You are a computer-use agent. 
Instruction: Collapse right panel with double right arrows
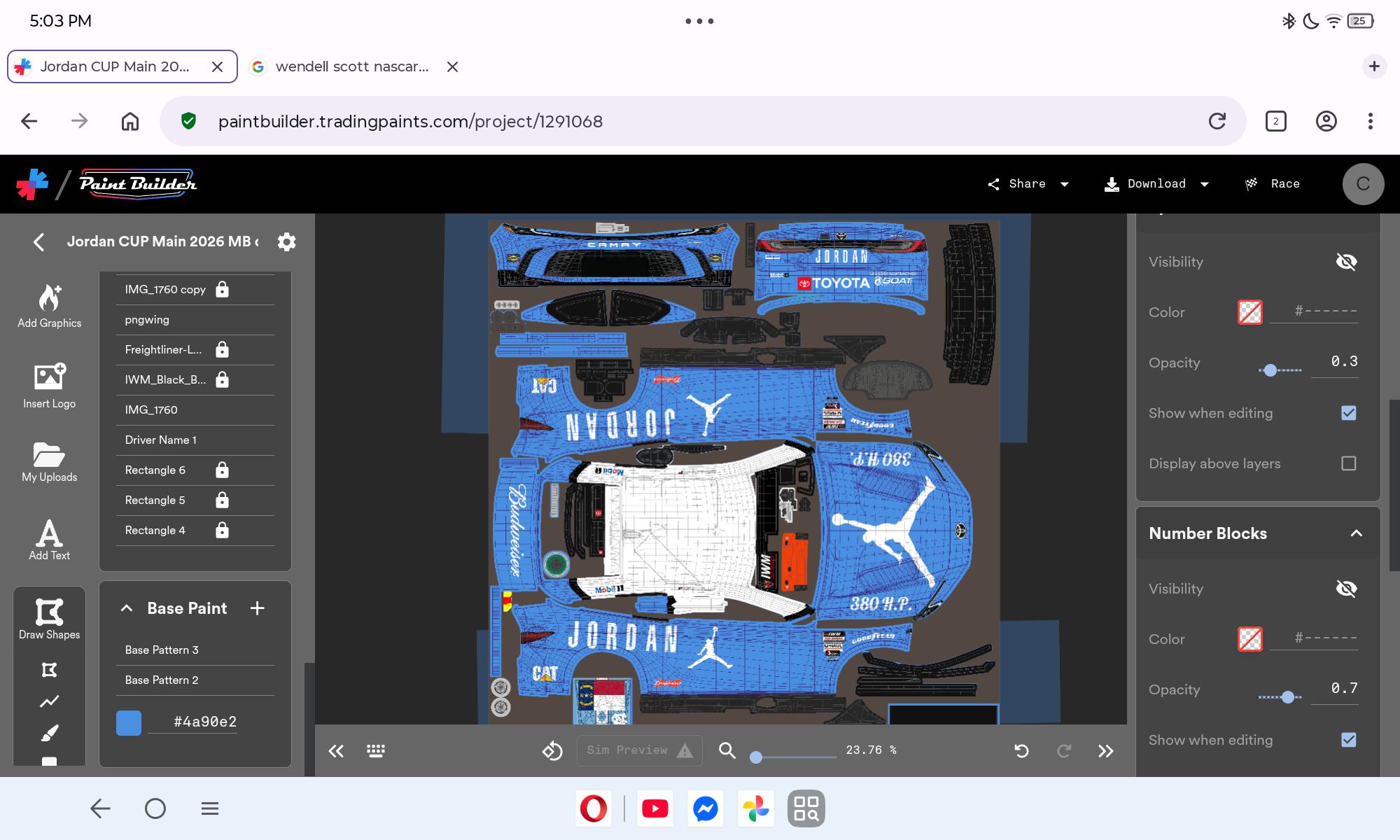point(1105,751)
